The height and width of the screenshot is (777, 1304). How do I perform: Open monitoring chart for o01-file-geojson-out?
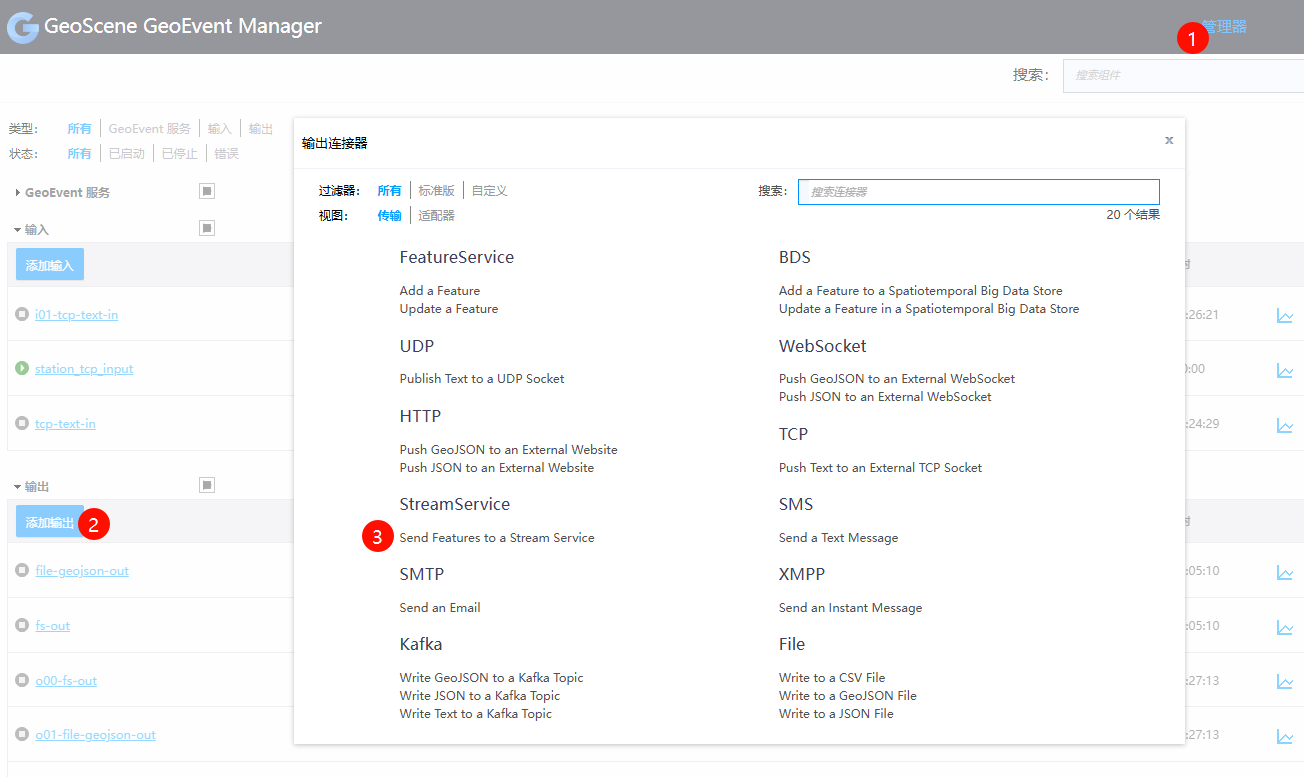click(1285, 736)
